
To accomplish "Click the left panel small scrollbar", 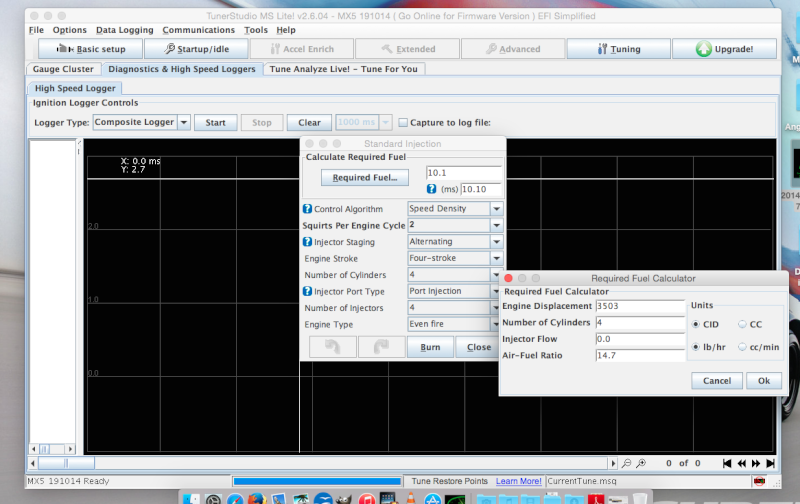I will [x=52, y=449].
